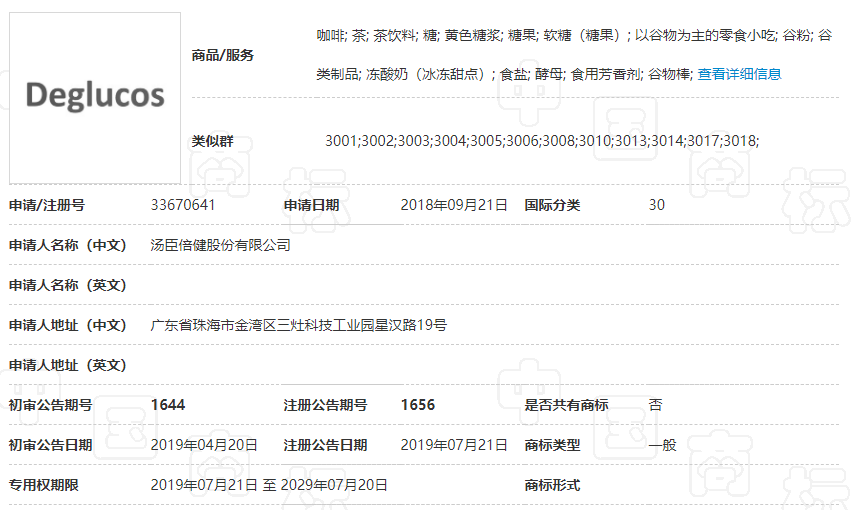
Task: Click preliminary announcement issue 1644
Action: 168,405
